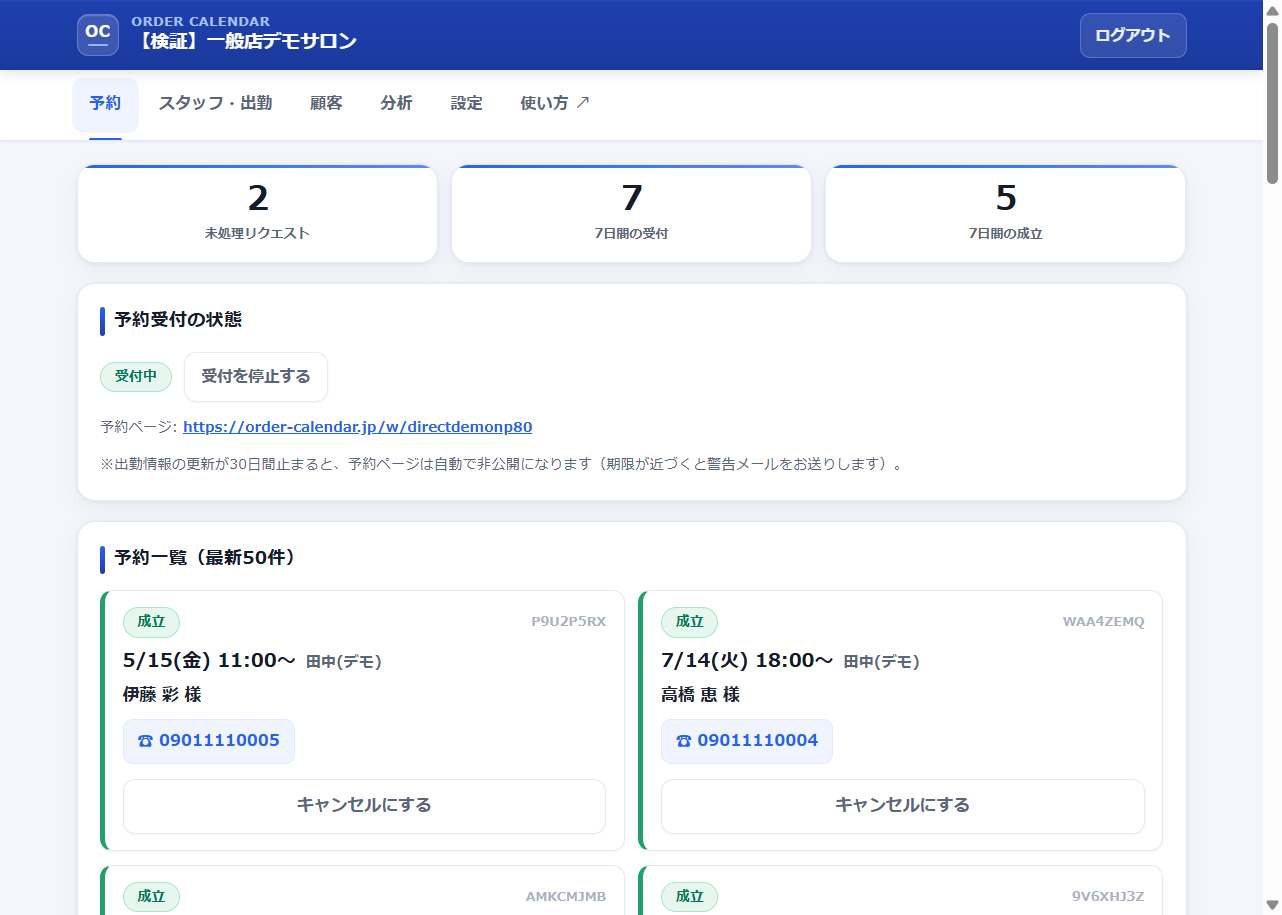1282x915 pixels.
Task: Click the scrollbar up arrow
Action: pos(1273,9)
